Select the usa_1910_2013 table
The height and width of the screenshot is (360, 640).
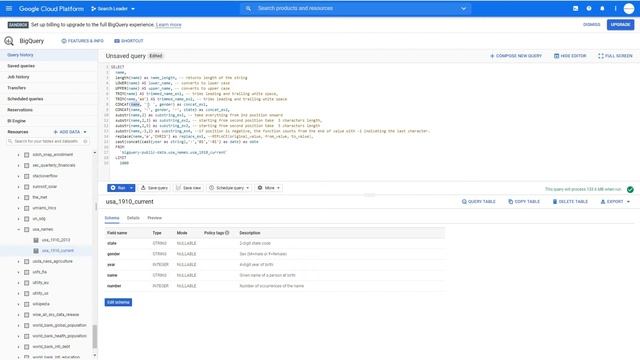[x=56, y=240]
